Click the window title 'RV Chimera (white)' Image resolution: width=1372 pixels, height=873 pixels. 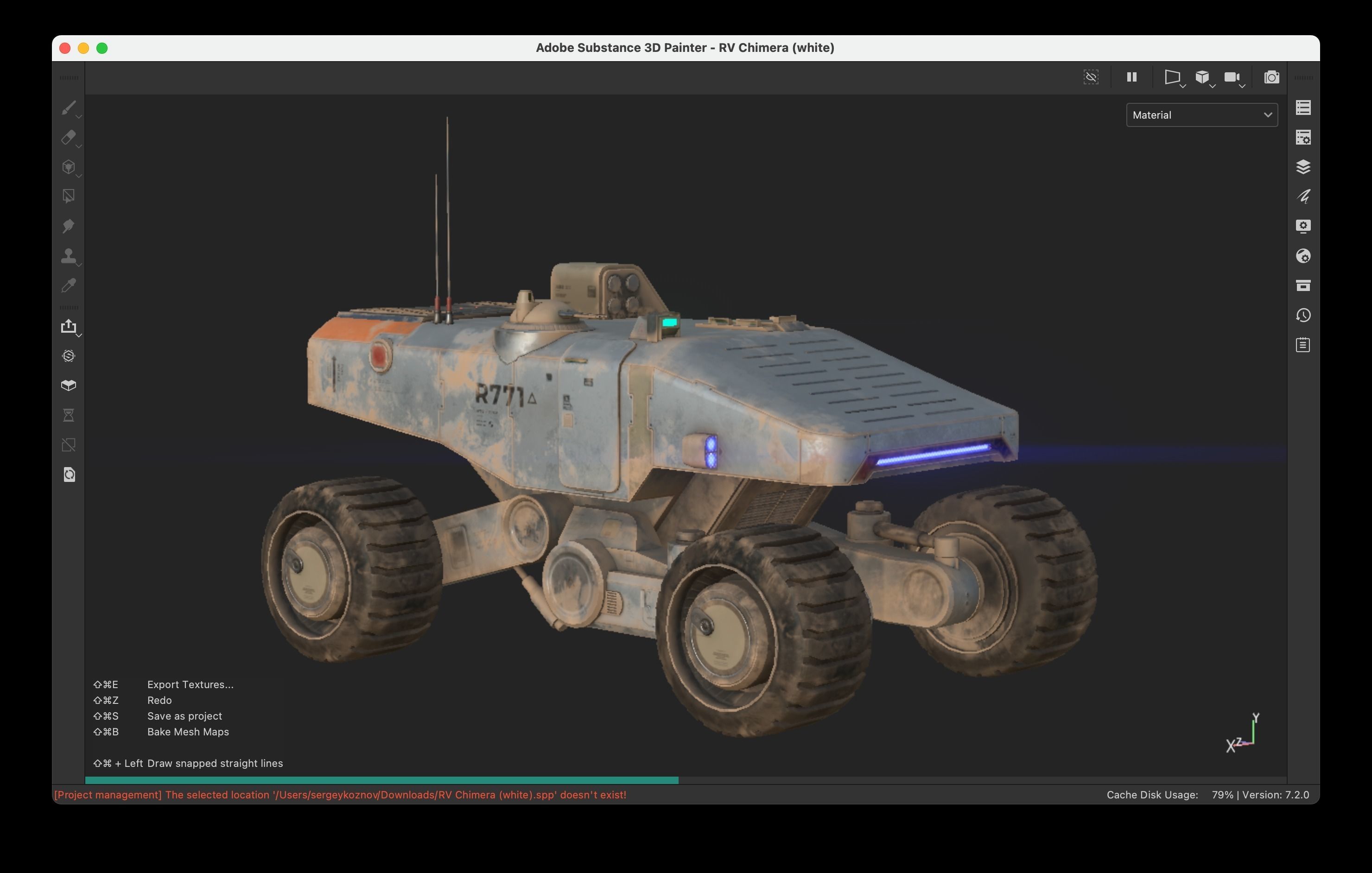coord(776,48)
